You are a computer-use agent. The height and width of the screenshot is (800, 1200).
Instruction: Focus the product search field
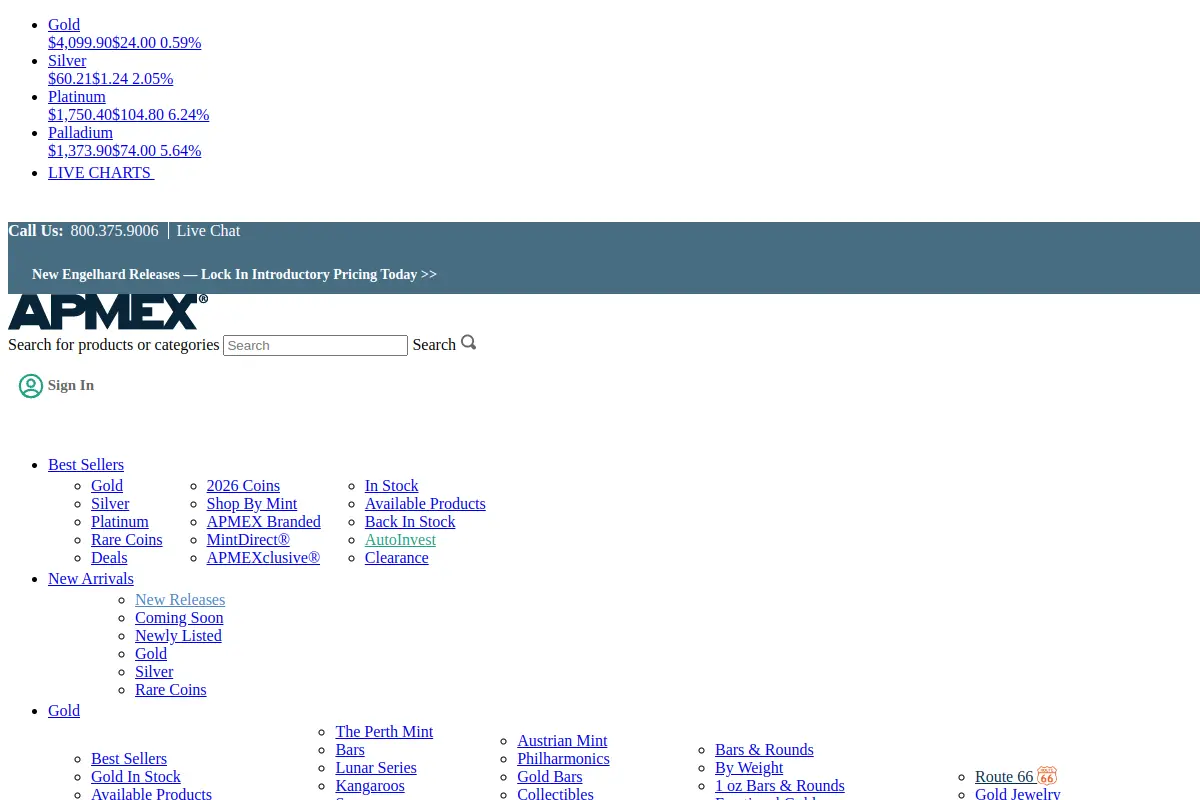(315, 345)
